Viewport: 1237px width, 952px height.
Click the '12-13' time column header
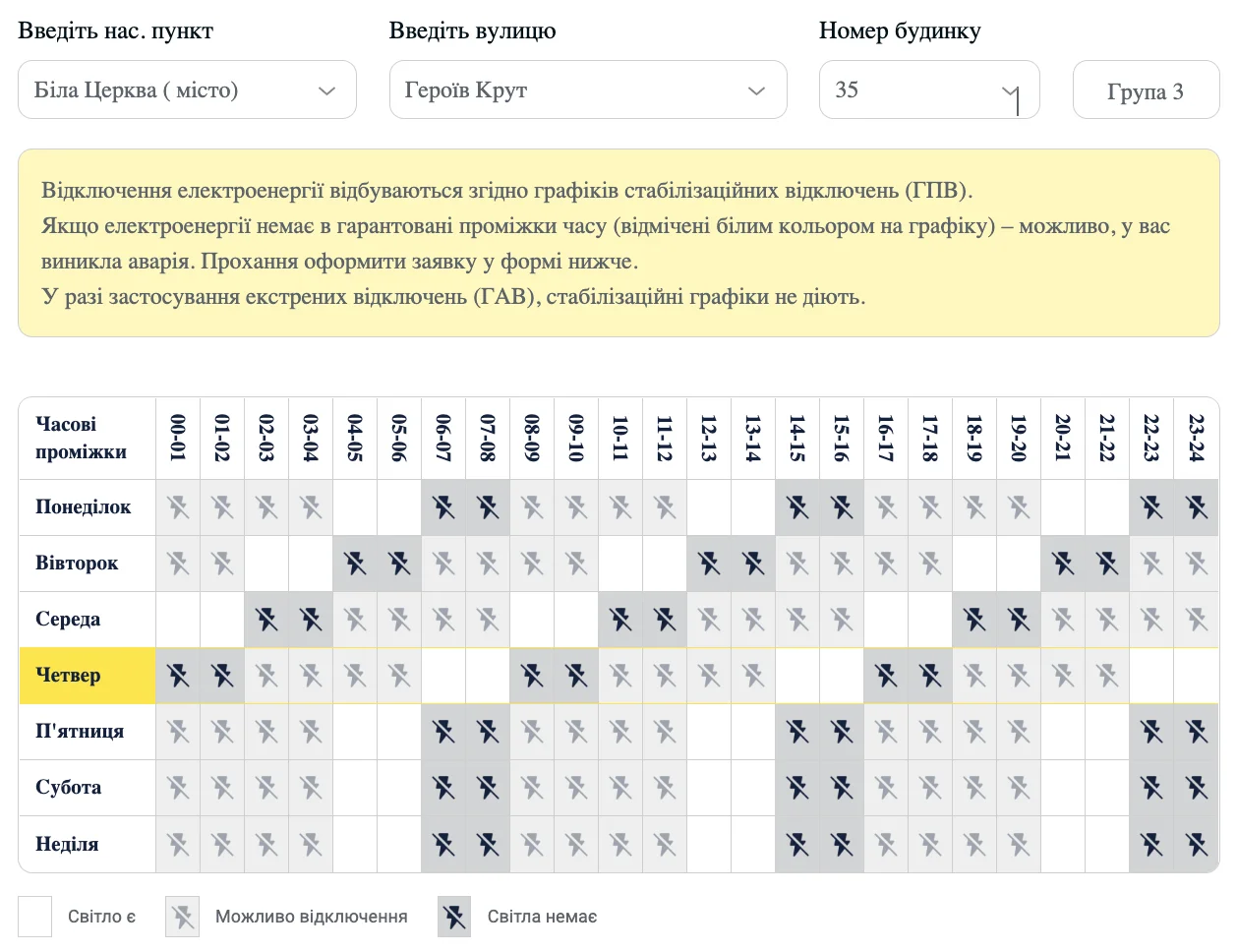(x=709, y=439)
